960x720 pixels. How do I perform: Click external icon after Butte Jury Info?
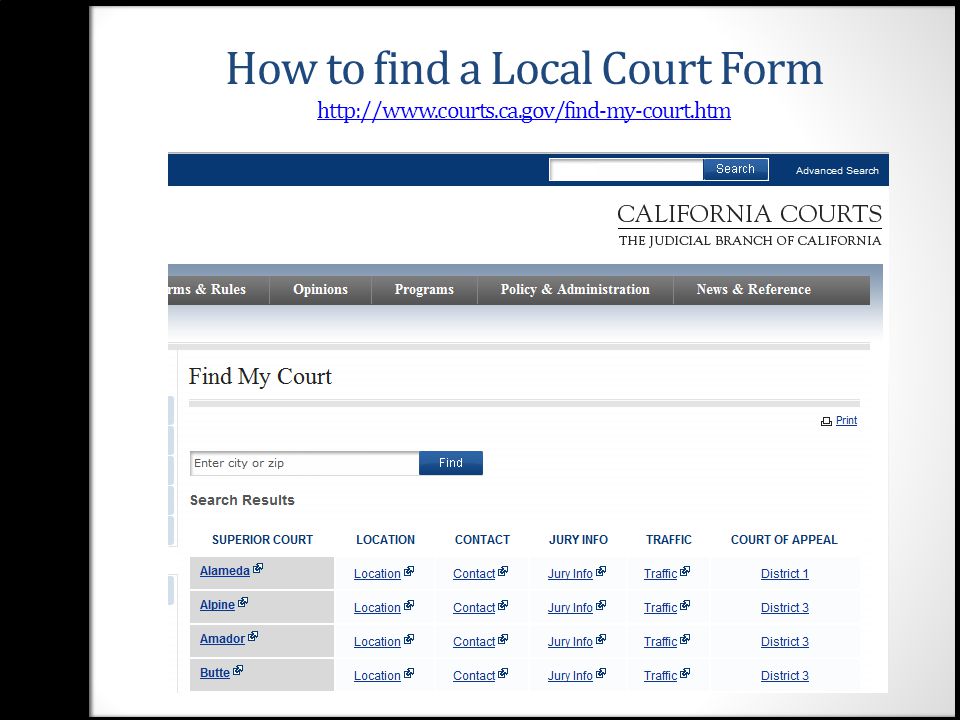(x=601, y=673)
